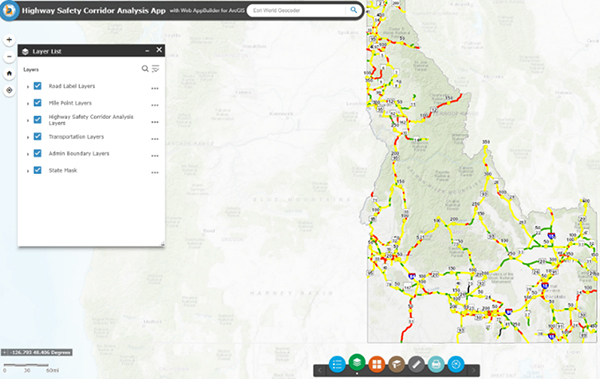
Task: Open options for Highway Safety Corridor Analysis Layers
Action: 155,122
